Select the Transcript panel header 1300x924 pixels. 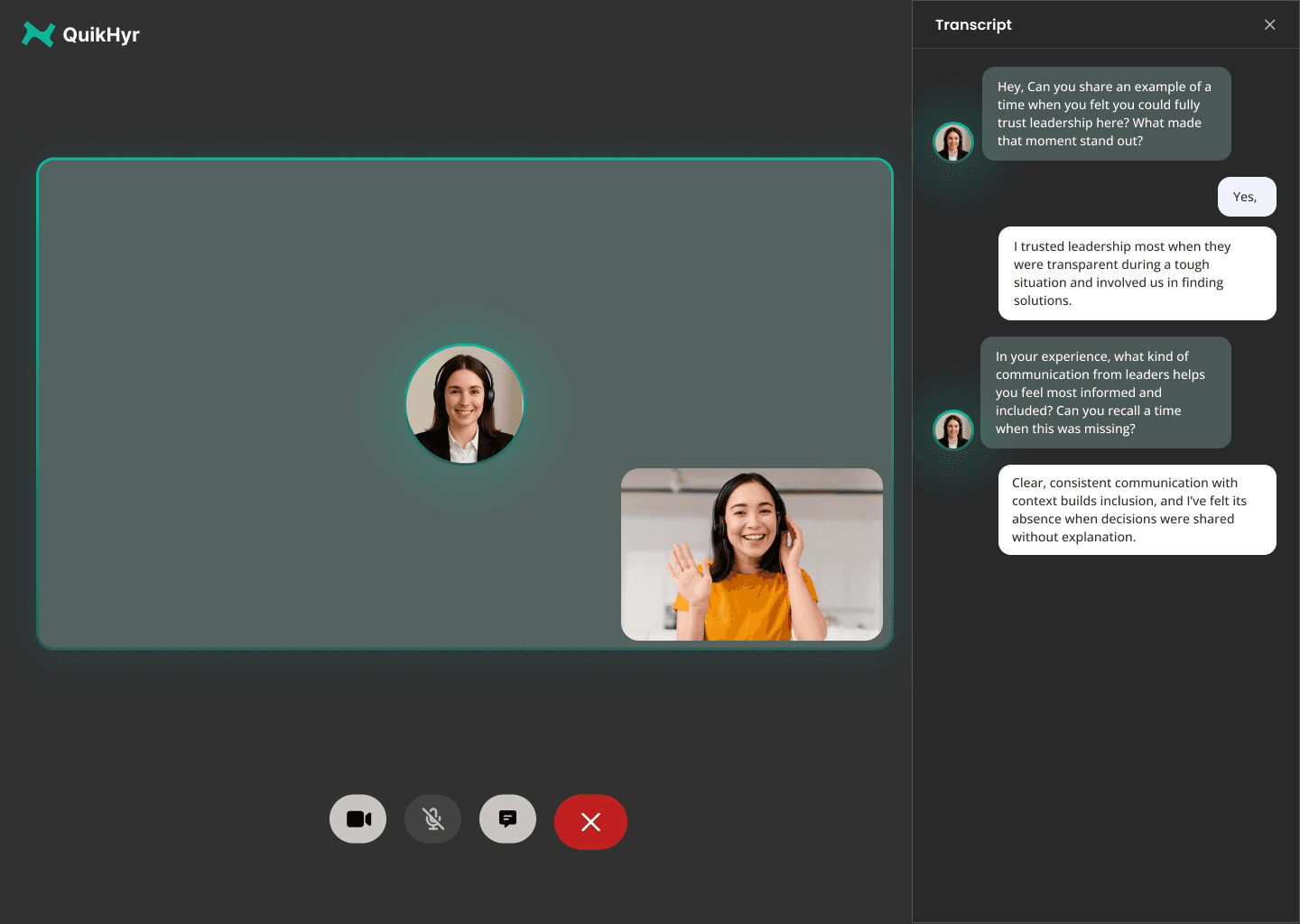click(x=974, y=24)
